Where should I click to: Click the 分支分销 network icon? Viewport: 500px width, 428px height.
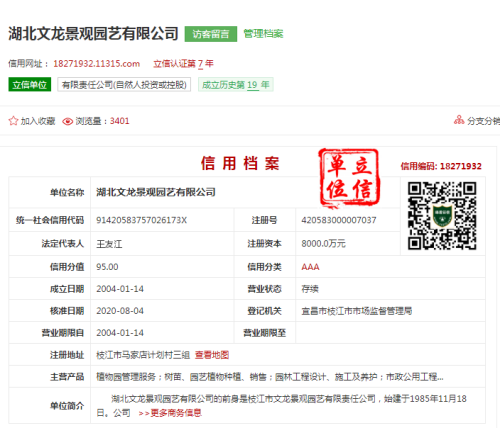point(459,120)
